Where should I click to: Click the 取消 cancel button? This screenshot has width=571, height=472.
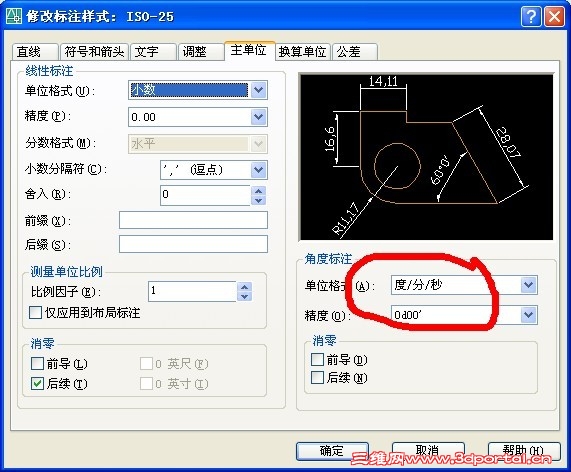click(x=428, y=451)
